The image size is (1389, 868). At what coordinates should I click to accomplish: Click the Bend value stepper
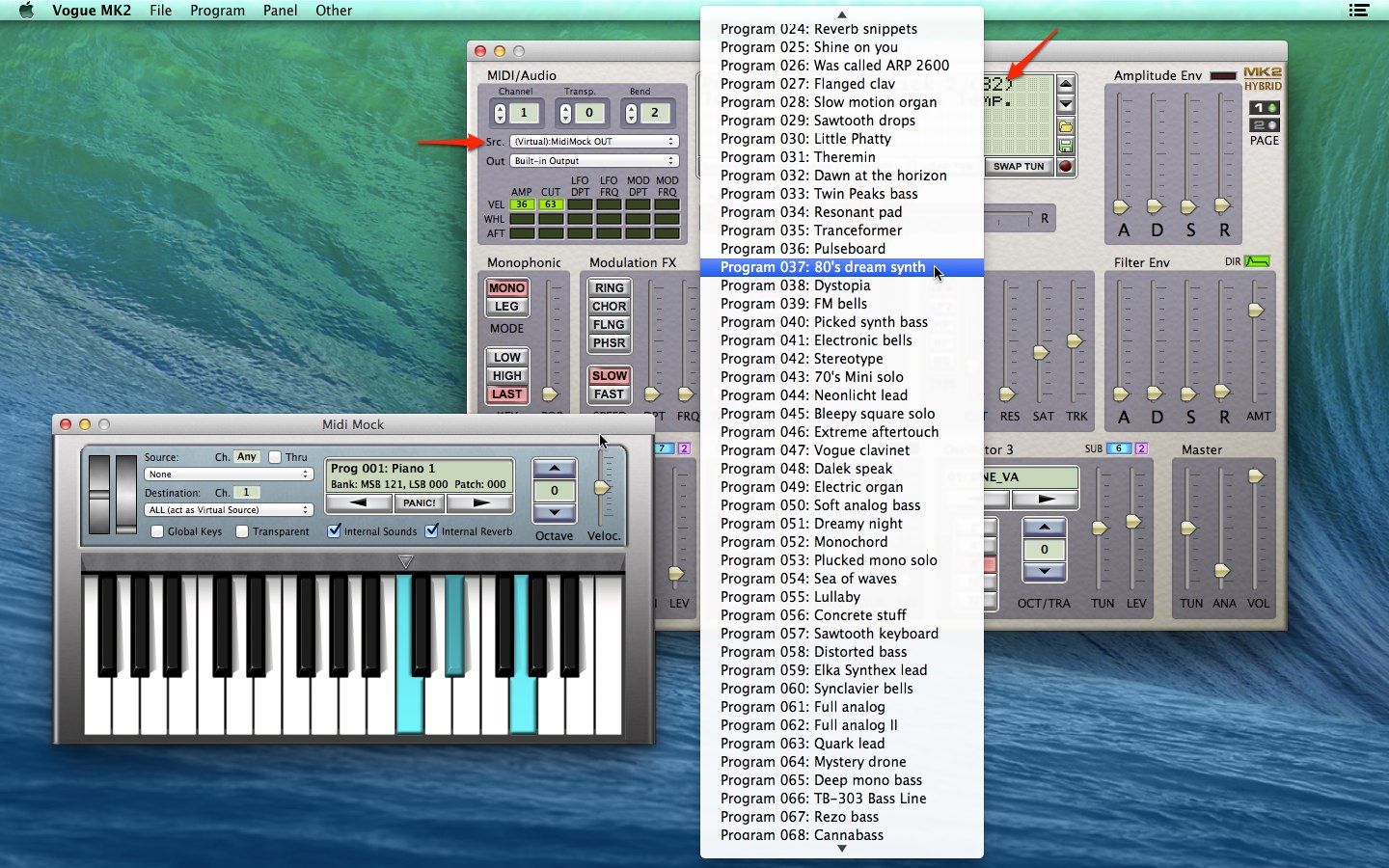(631, 113)
